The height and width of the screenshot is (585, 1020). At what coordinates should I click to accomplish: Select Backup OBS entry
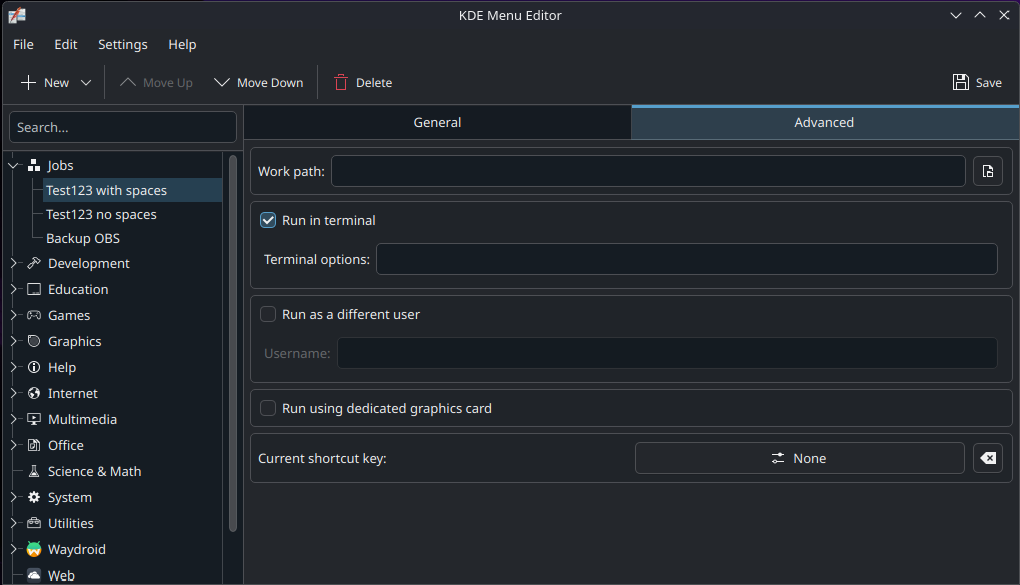click(x=83, y=238)
